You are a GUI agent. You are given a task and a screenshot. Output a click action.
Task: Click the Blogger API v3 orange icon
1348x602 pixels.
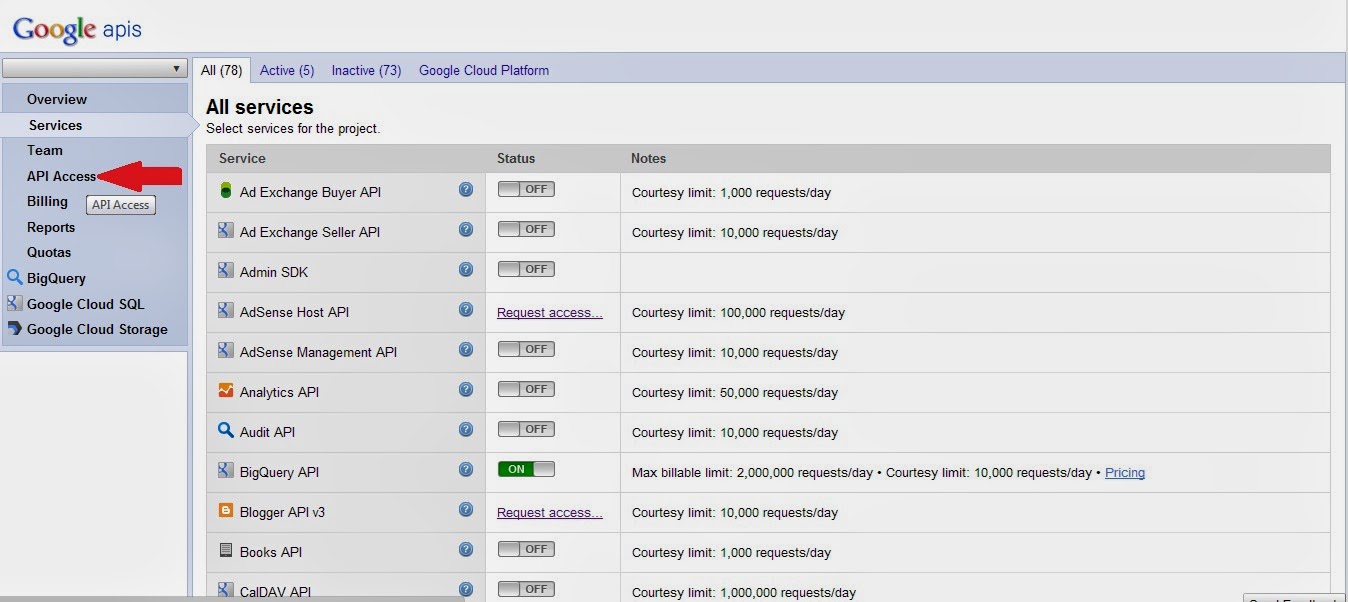[226, 510]
